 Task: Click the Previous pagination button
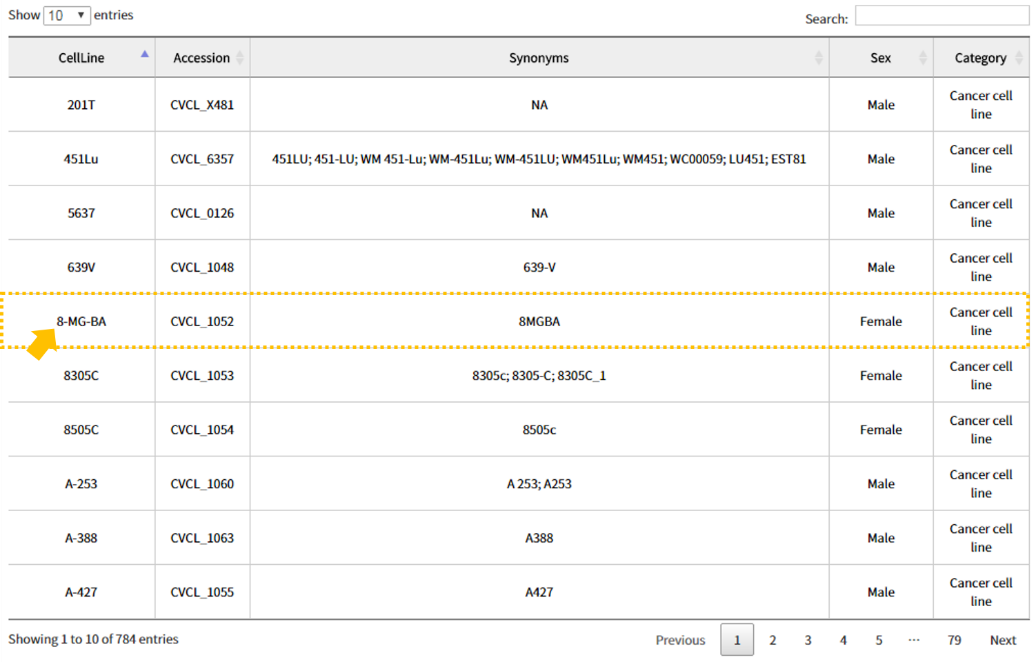pos(680,640)
